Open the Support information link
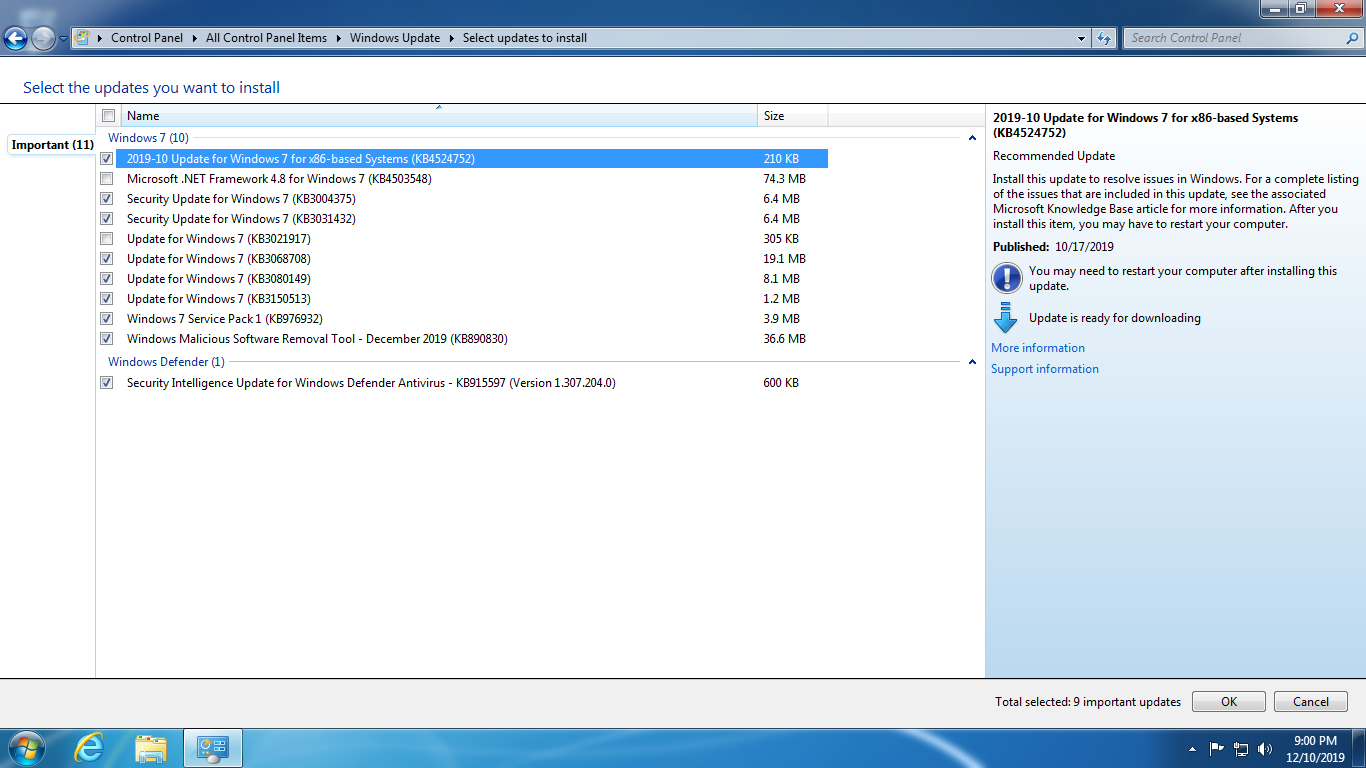Image resolution: width=1366 pixels, height=768 pixels. (x=1045, y=369)
